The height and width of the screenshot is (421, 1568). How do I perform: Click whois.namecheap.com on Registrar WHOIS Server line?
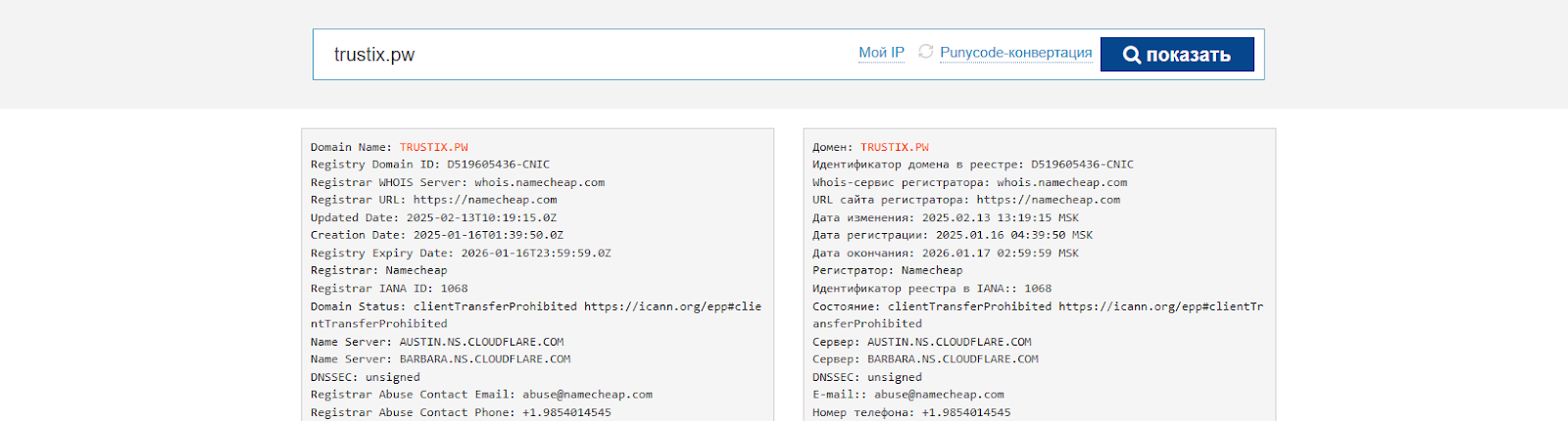[x=539, y=182]
